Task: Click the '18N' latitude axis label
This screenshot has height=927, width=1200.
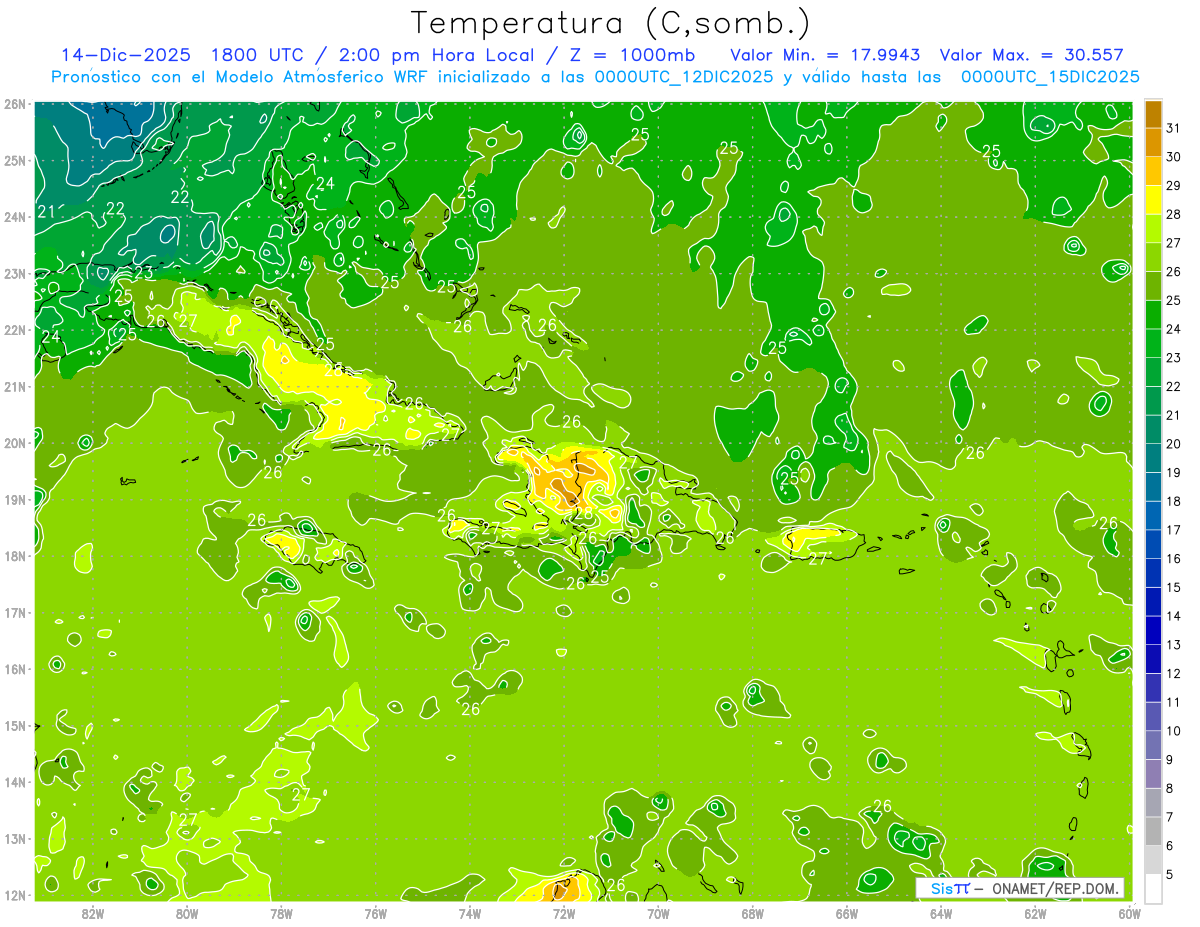Action: [x=15, y=556]
